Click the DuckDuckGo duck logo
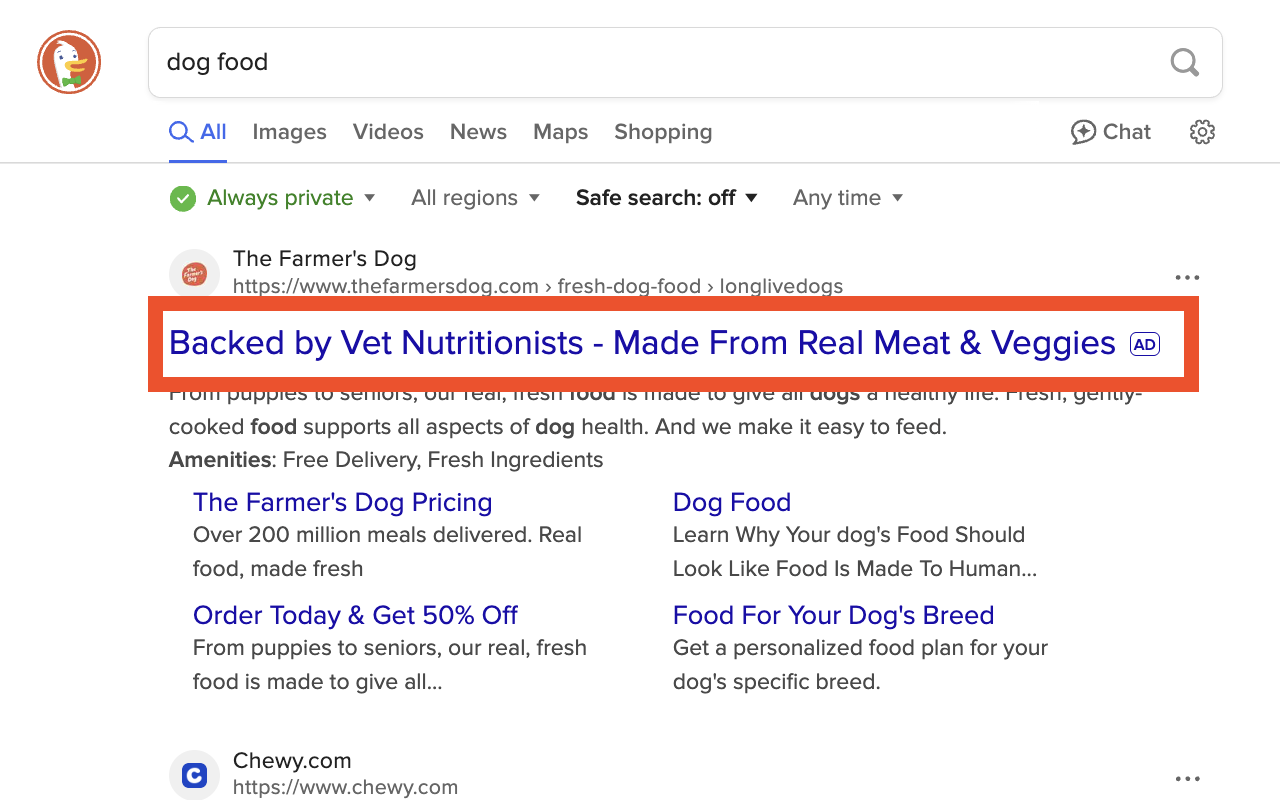The image size is (1280, 800). pos(69,62)
